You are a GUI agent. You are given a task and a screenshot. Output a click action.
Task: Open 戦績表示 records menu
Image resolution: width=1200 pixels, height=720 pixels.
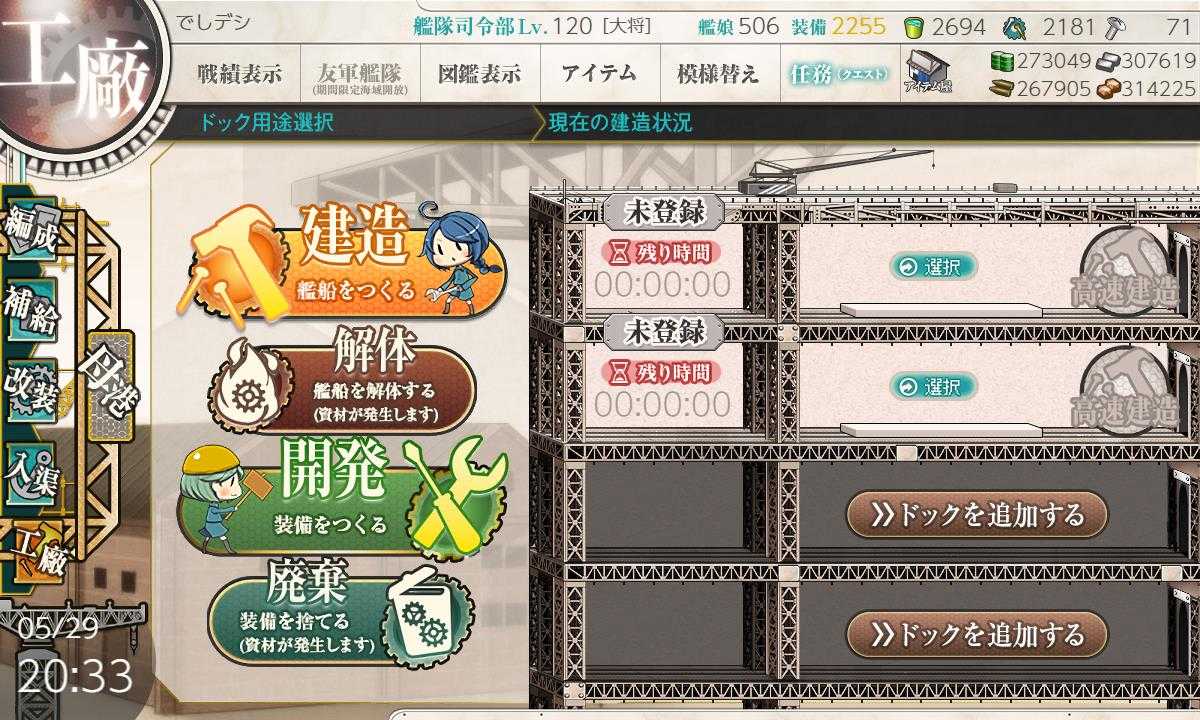coord(240,74)
